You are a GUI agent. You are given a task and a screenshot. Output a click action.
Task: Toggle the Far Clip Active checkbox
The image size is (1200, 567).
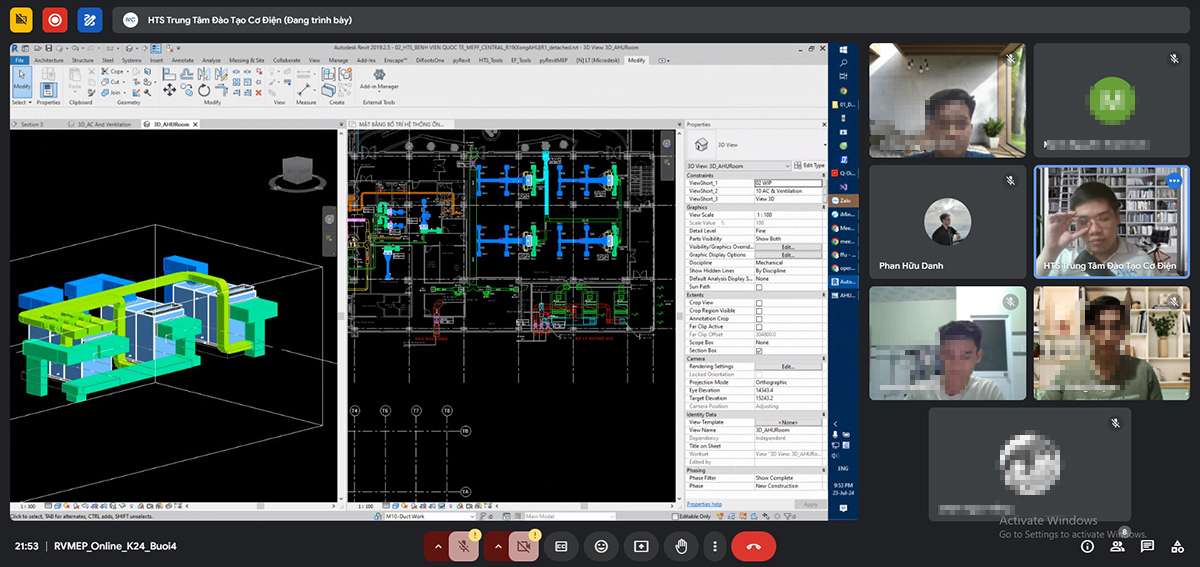pos(759,327)
